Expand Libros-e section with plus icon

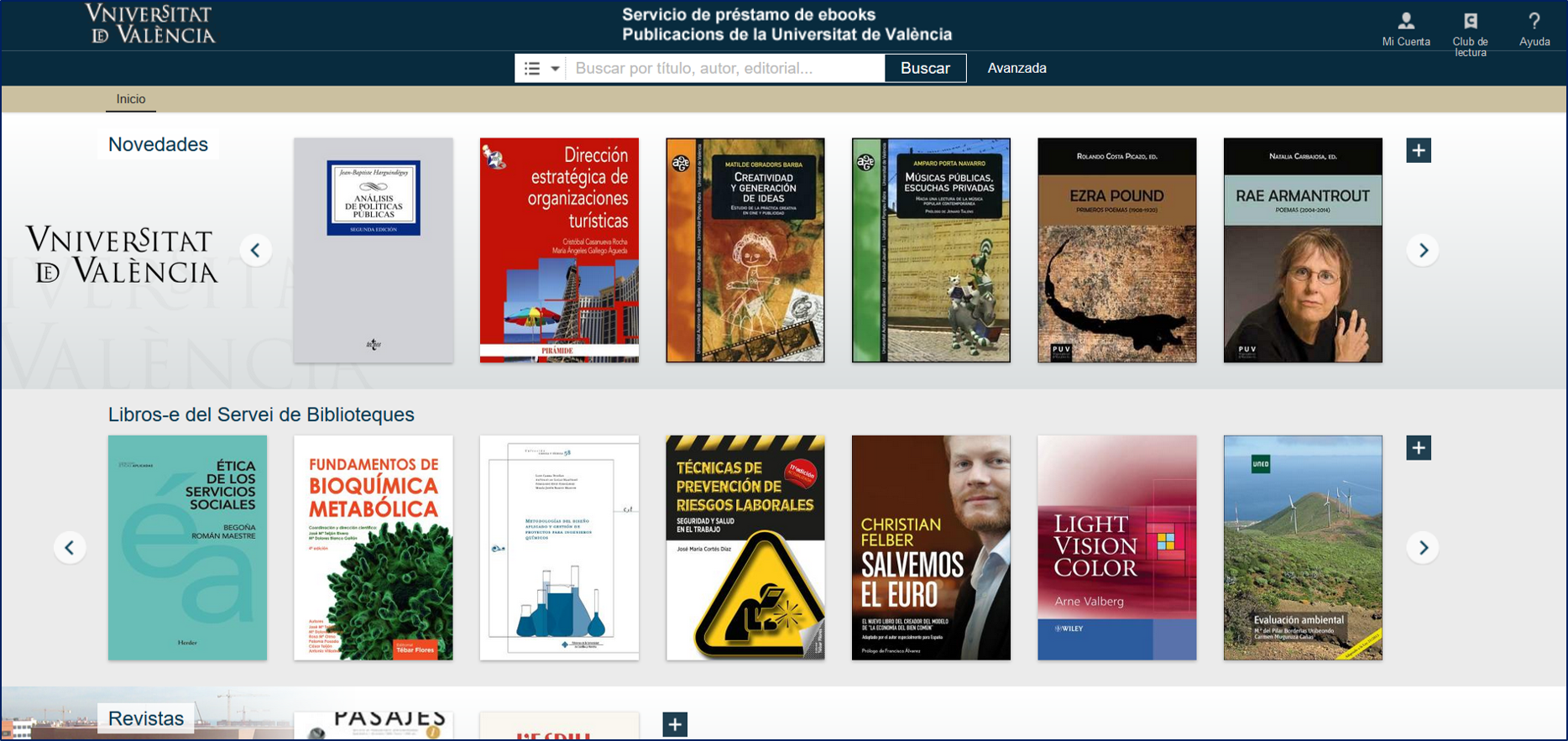click(1419, 448)
